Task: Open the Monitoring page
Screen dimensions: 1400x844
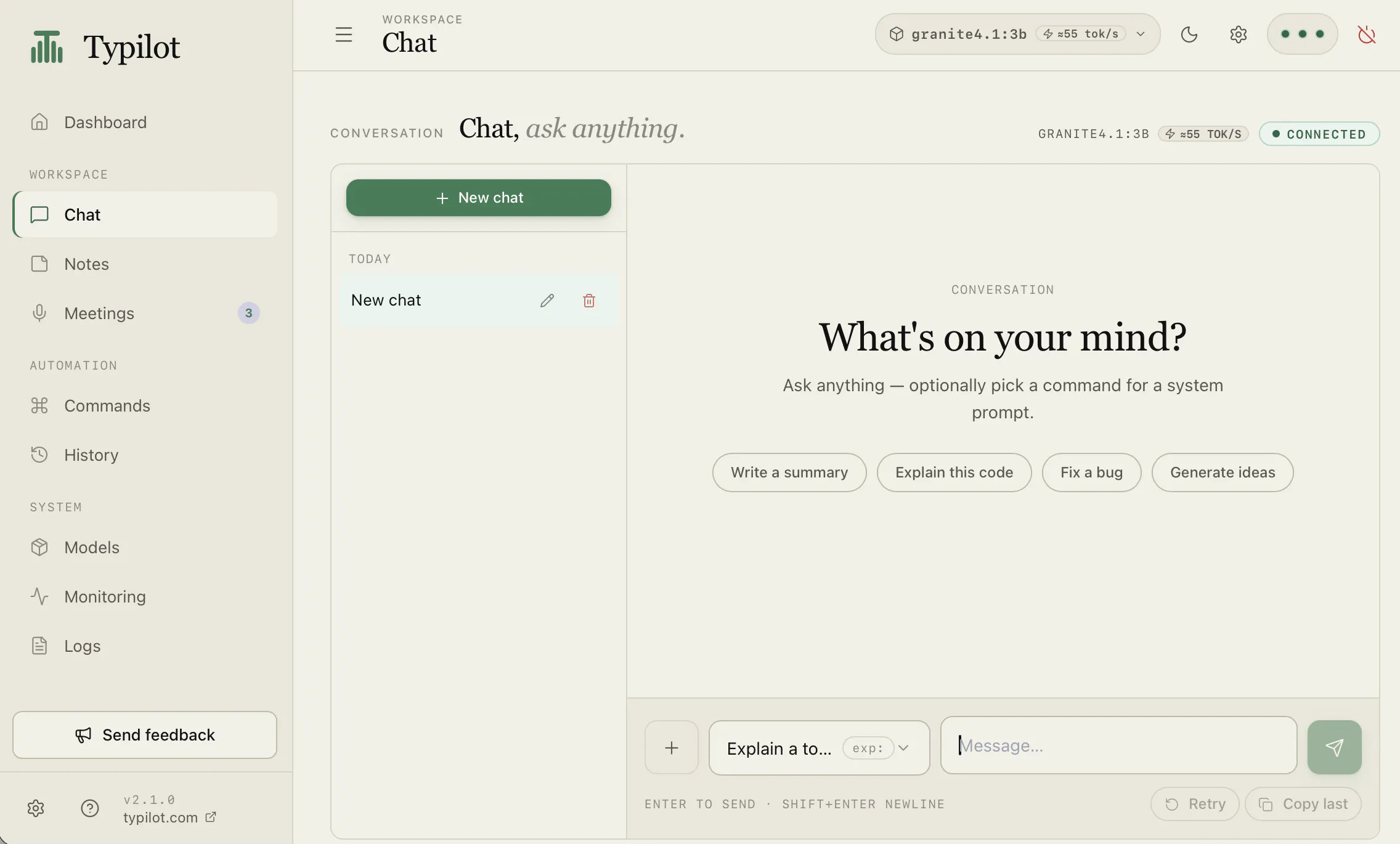Action: [x=145, y=596]
